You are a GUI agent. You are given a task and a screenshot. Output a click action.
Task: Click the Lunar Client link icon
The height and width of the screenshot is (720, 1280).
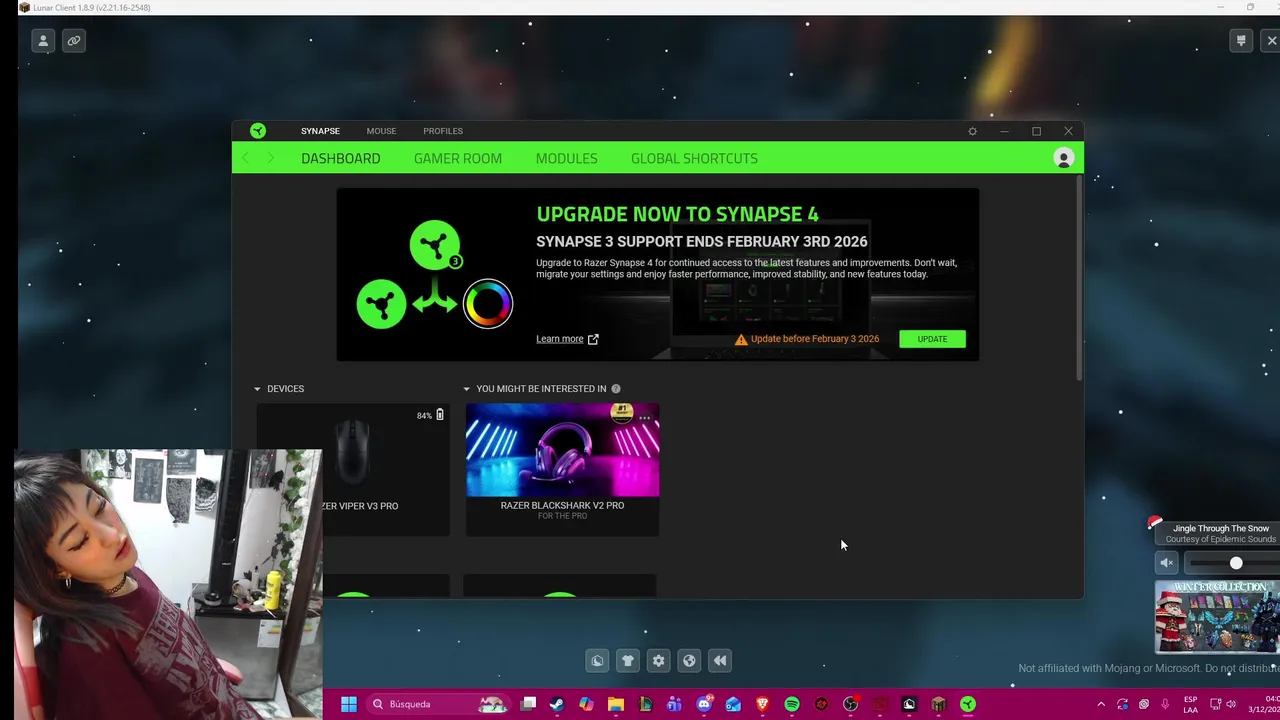(x=74, y=41)
